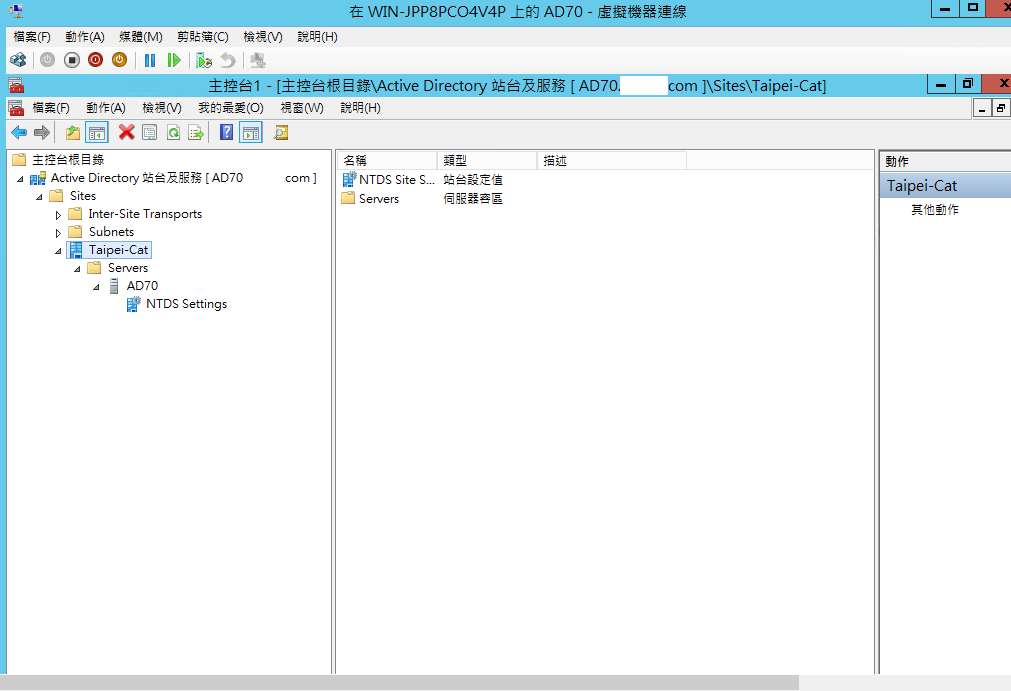Screen dimensions: 1011x691
Task: Open 動作(A) menu in the MMC console
Action: point(106,108)
